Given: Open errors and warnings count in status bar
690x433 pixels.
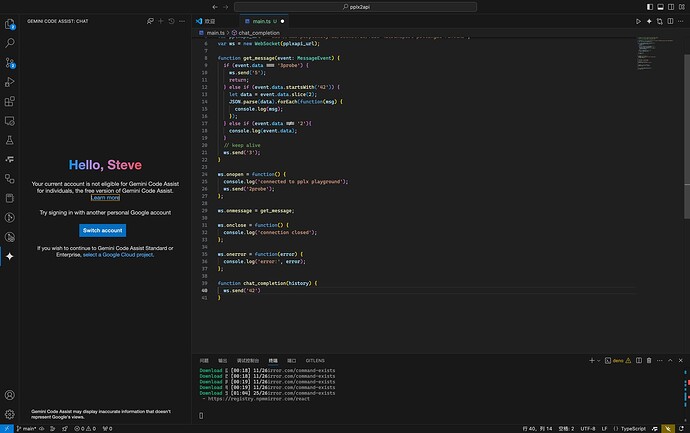Looking at the screenshot, I should pyautogui.click(x=85, y=429).
